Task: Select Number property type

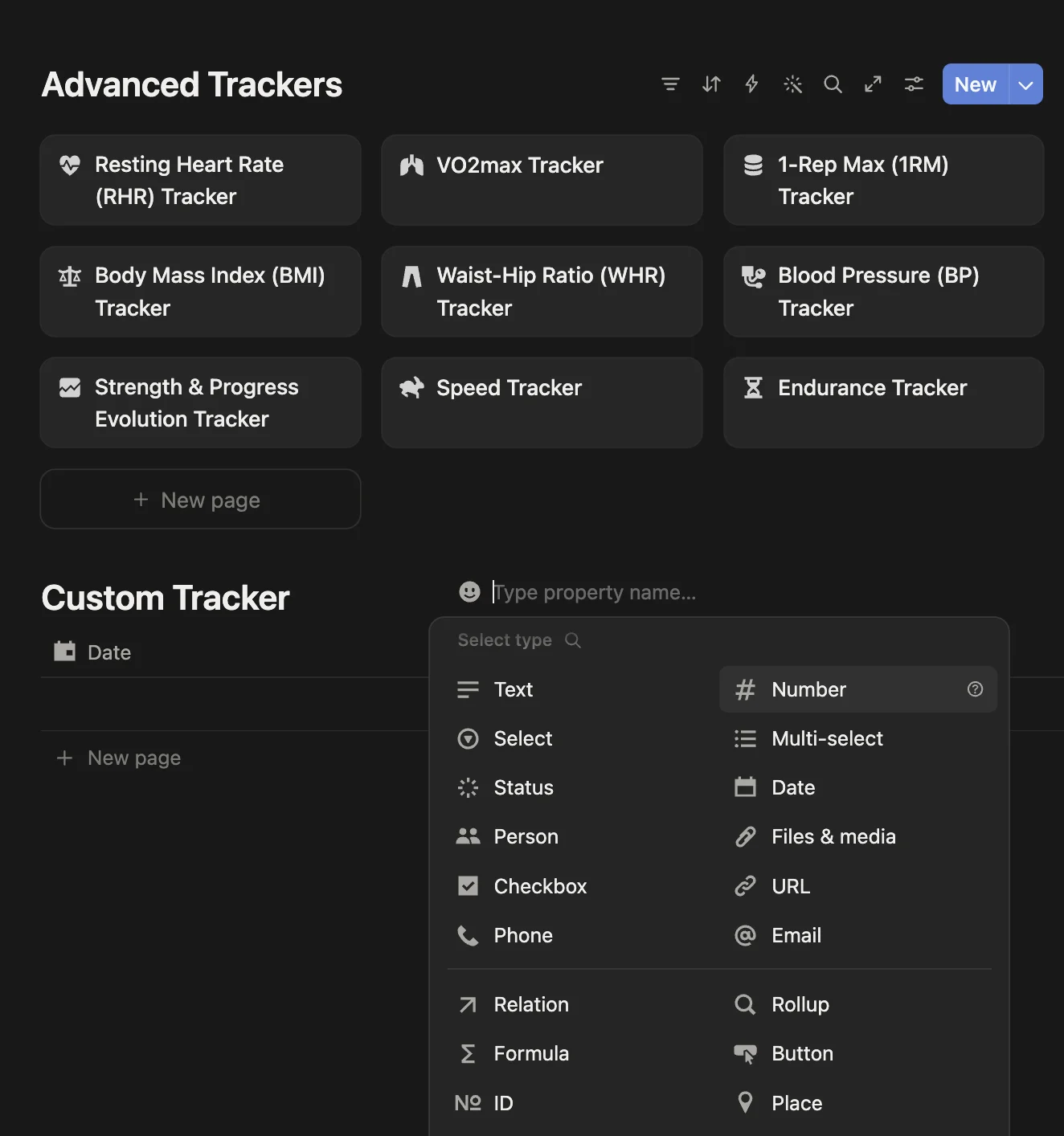Action: [858, 689]
